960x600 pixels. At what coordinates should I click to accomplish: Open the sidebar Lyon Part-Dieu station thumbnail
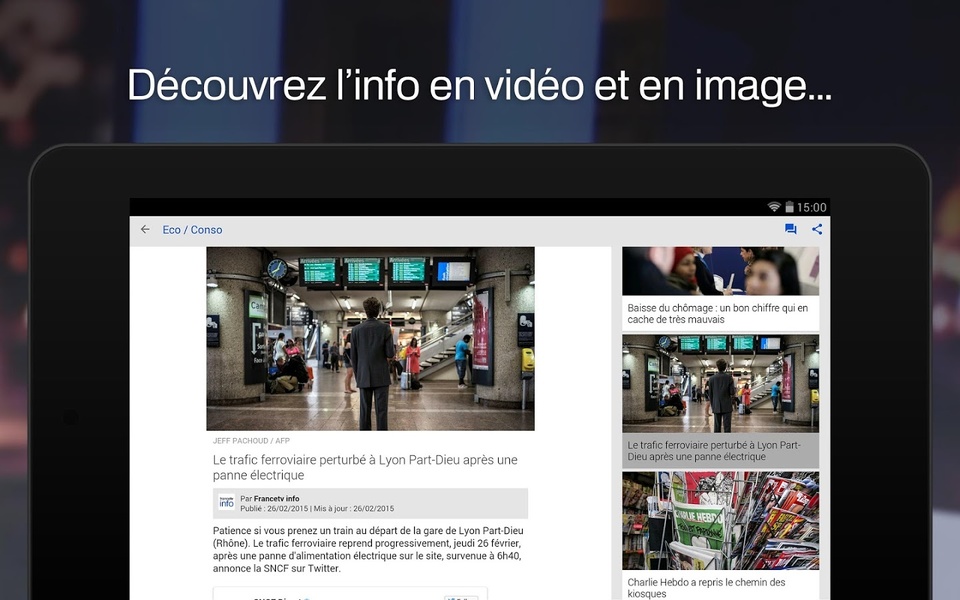pyautogui.click(x=721, y=383)
